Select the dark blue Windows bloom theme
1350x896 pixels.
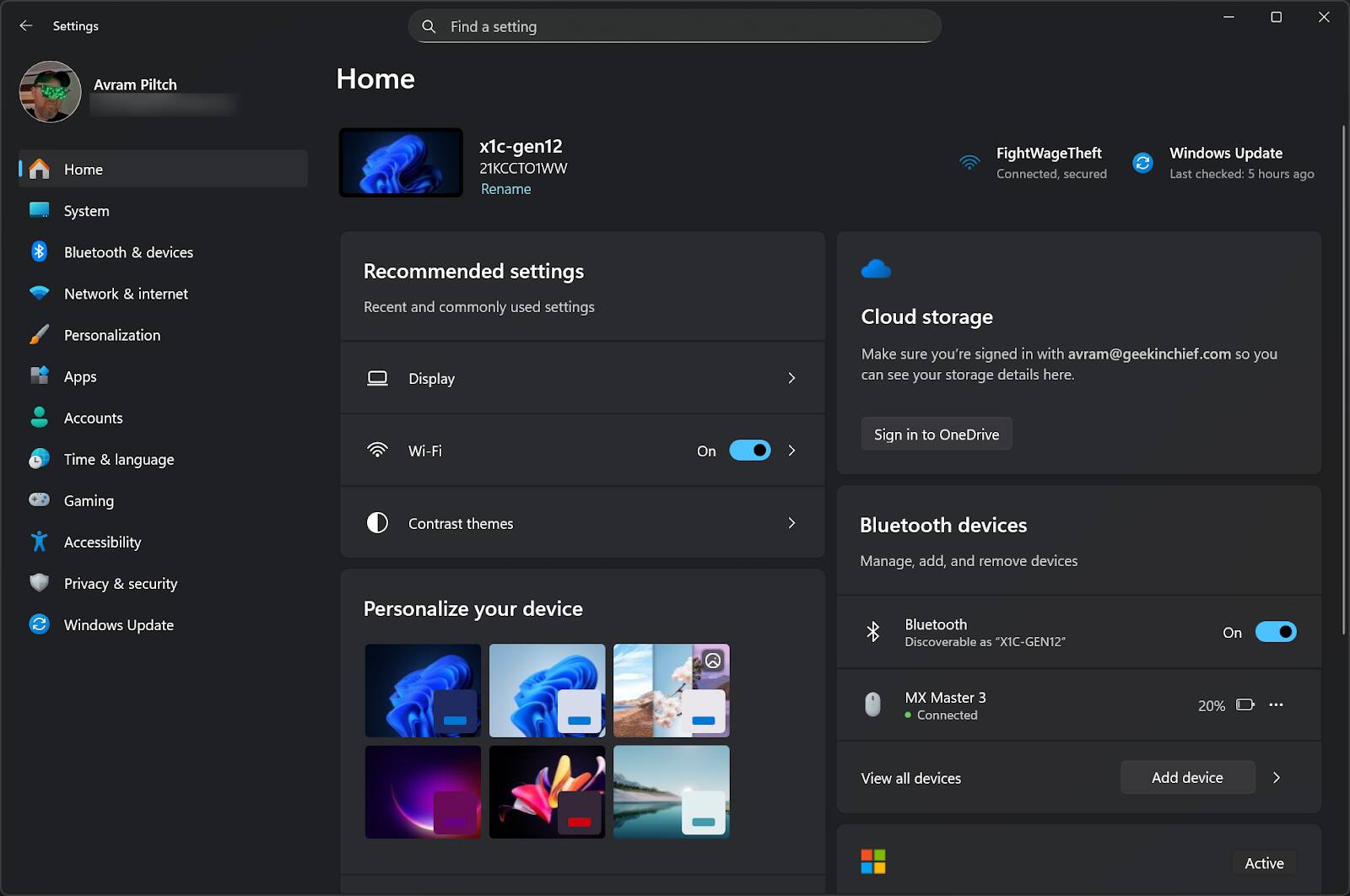click(x=423, y=690)
